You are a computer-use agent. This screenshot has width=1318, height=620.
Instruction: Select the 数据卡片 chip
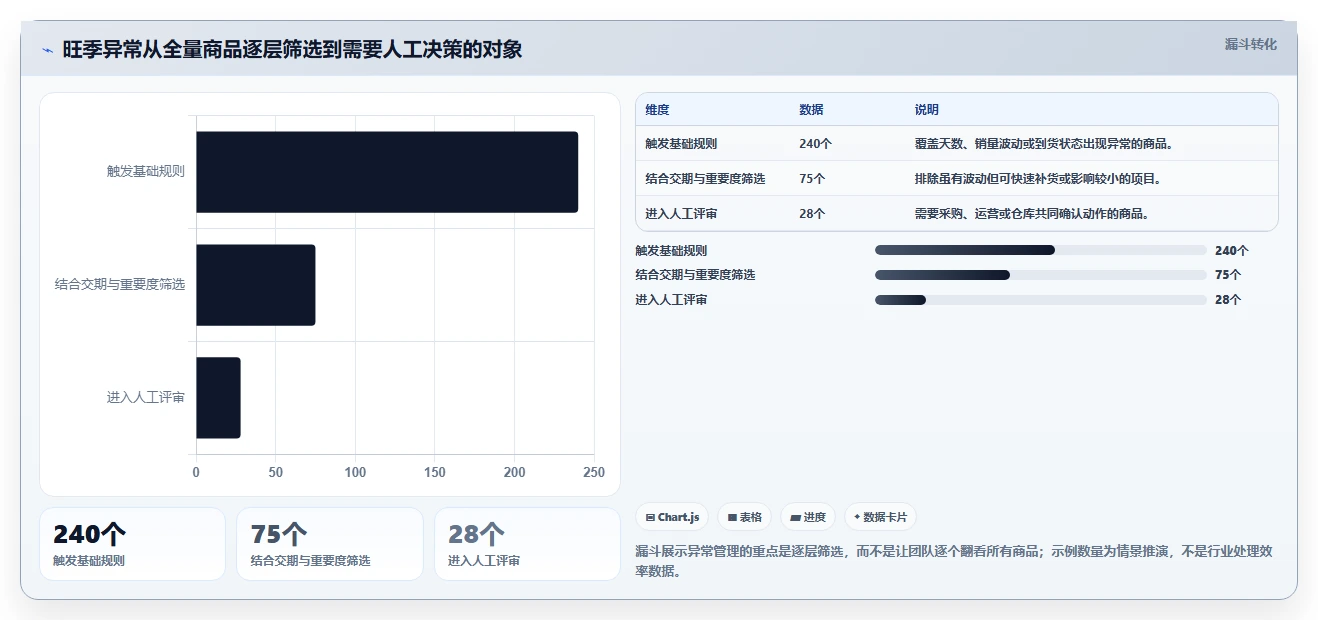point(880,517)
